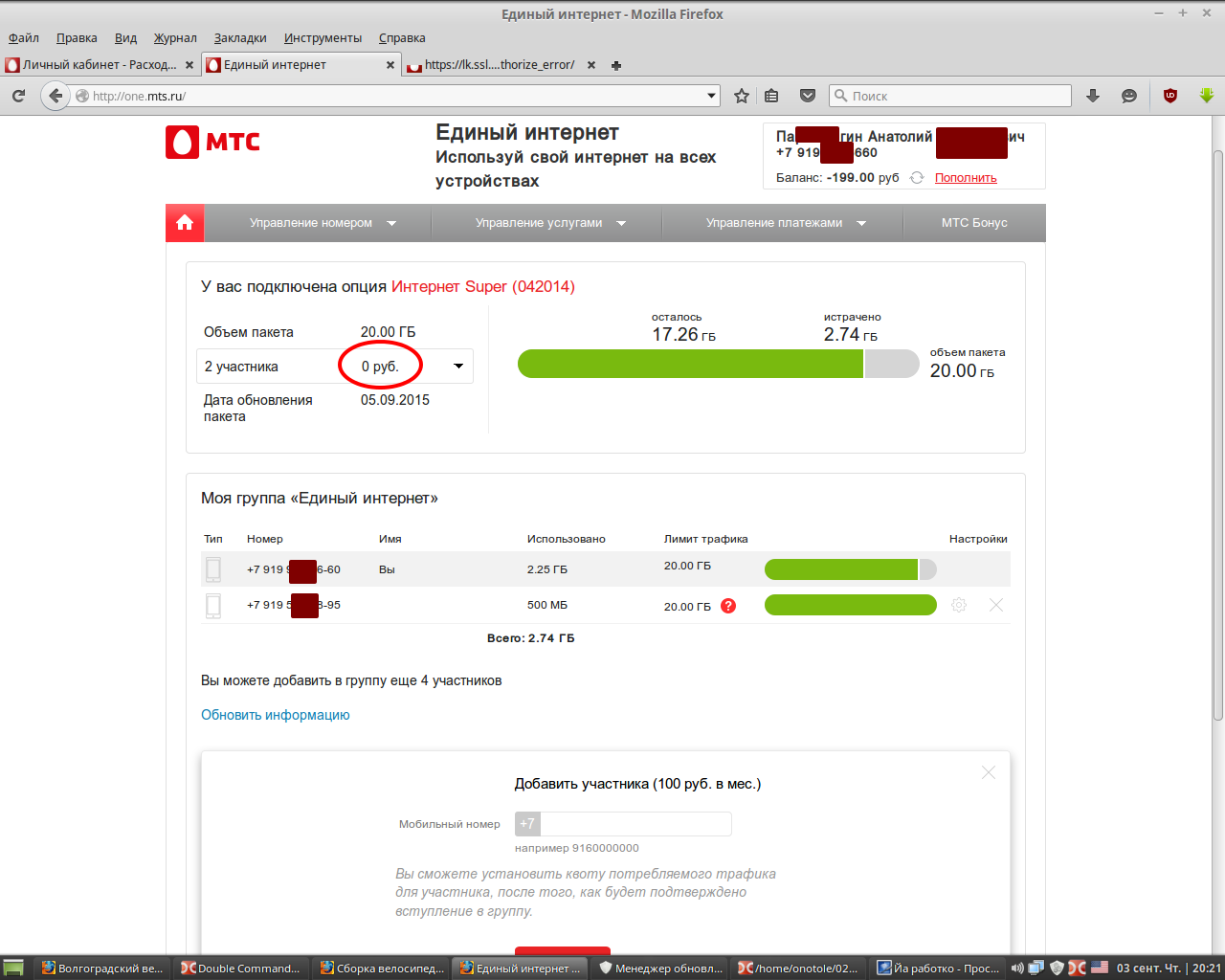Click the page vertical scrollbar
The width and height of the screenshot is (1225, 980).
1217,435
